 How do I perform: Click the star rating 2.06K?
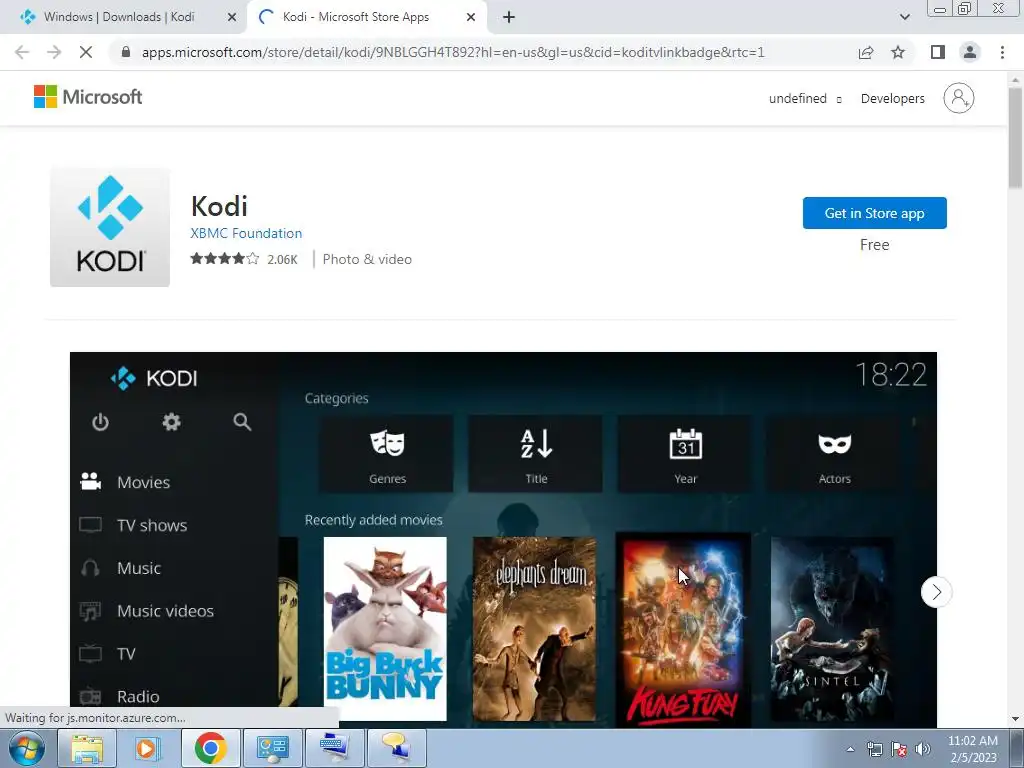click(244, 259)
